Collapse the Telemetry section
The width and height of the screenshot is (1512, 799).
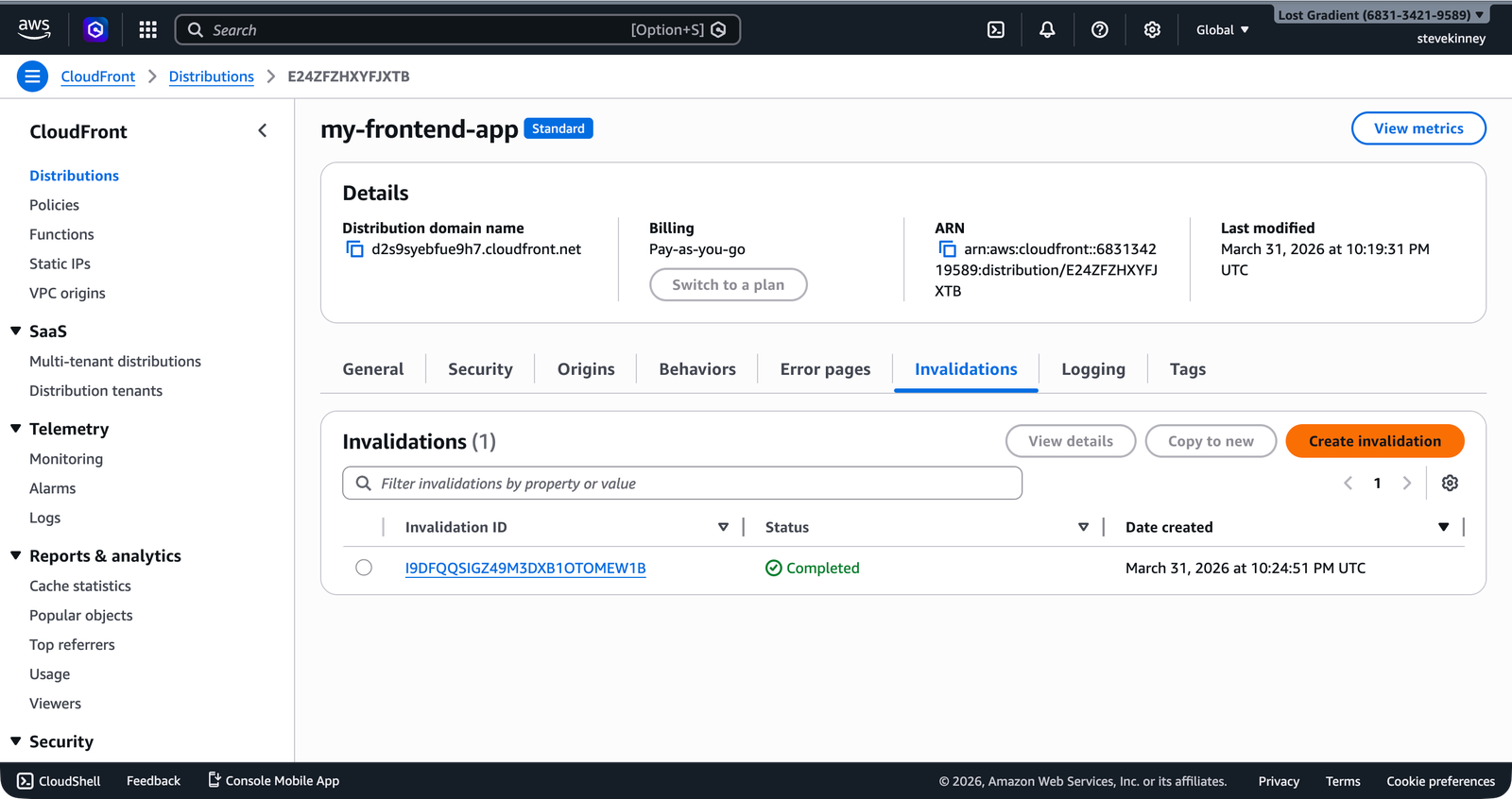[x=16, y=428]
